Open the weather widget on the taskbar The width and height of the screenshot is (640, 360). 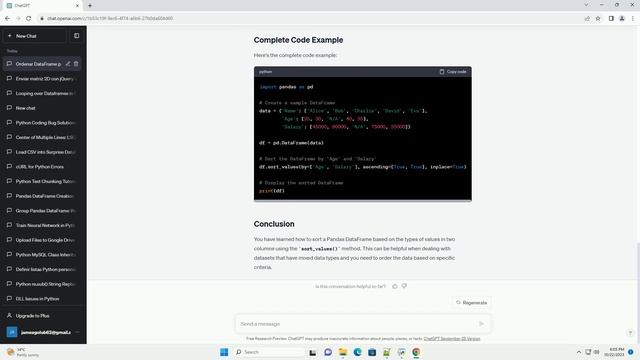tap(23, 352)
